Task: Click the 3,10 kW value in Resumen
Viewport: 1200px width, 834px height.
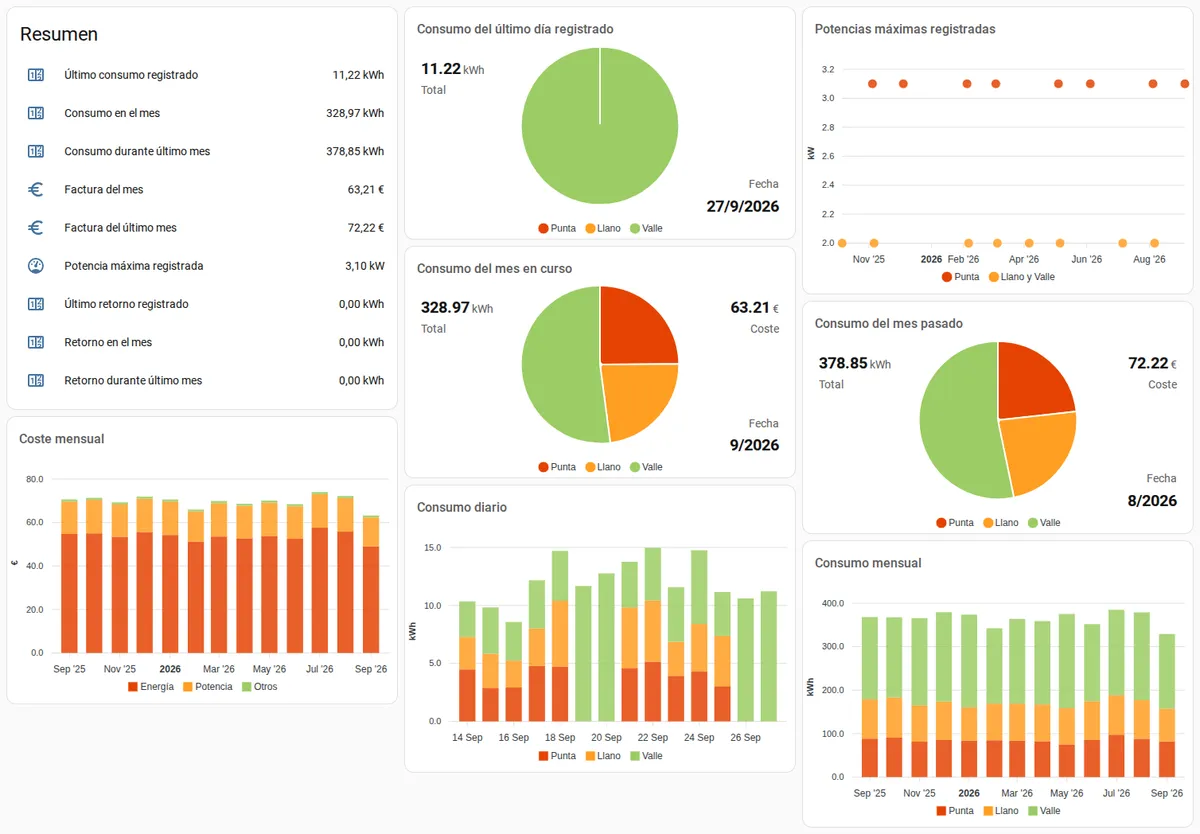Action: [x=364, y=266]
